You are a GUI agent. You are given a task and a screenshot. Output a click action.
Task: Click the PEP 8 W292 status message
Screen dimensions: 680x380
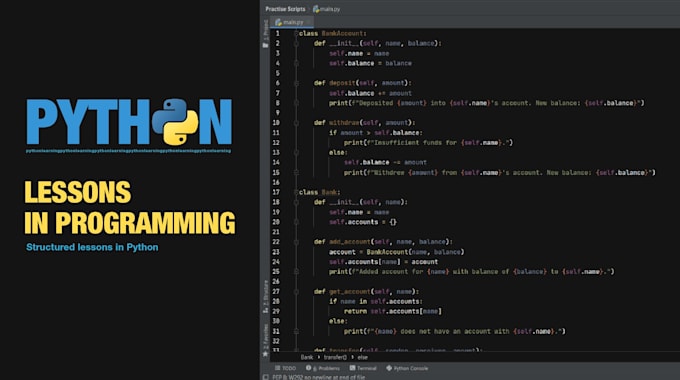tap(319, 377)
